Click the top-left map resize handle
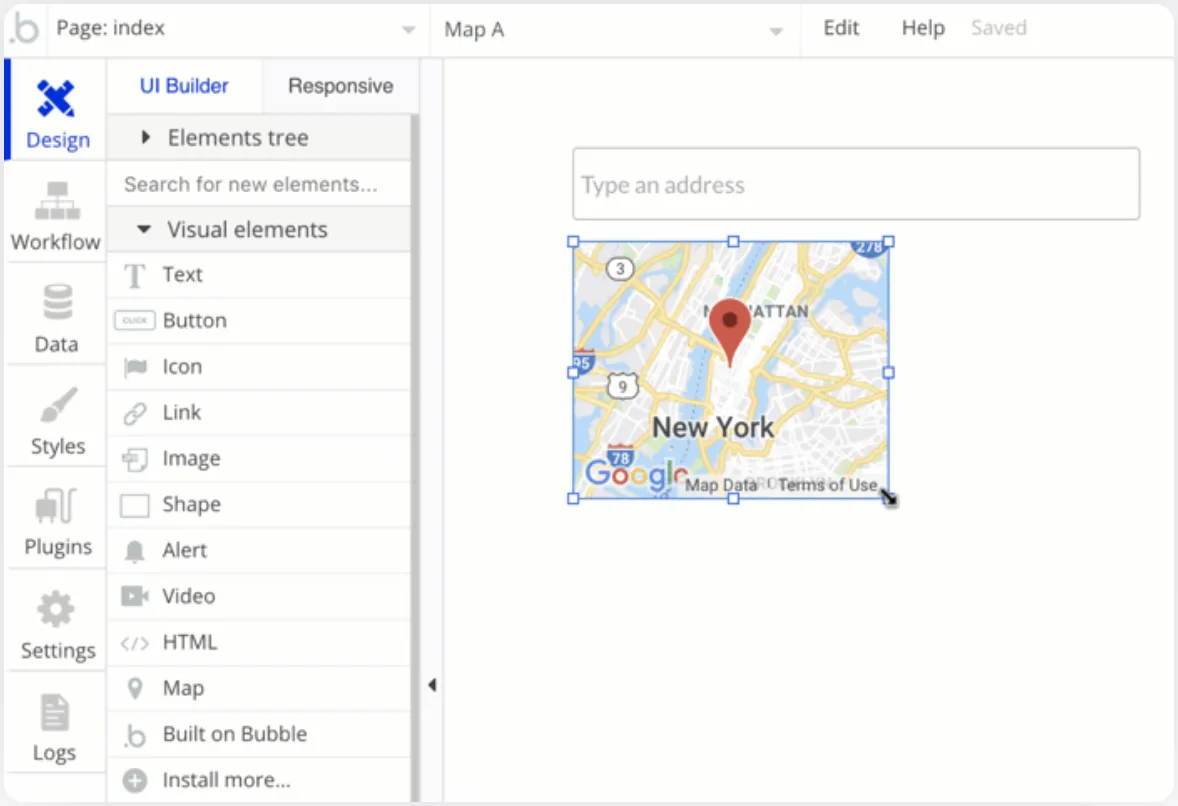The height and width of the screenshot is (806, 1178). (x=573, y=242)
